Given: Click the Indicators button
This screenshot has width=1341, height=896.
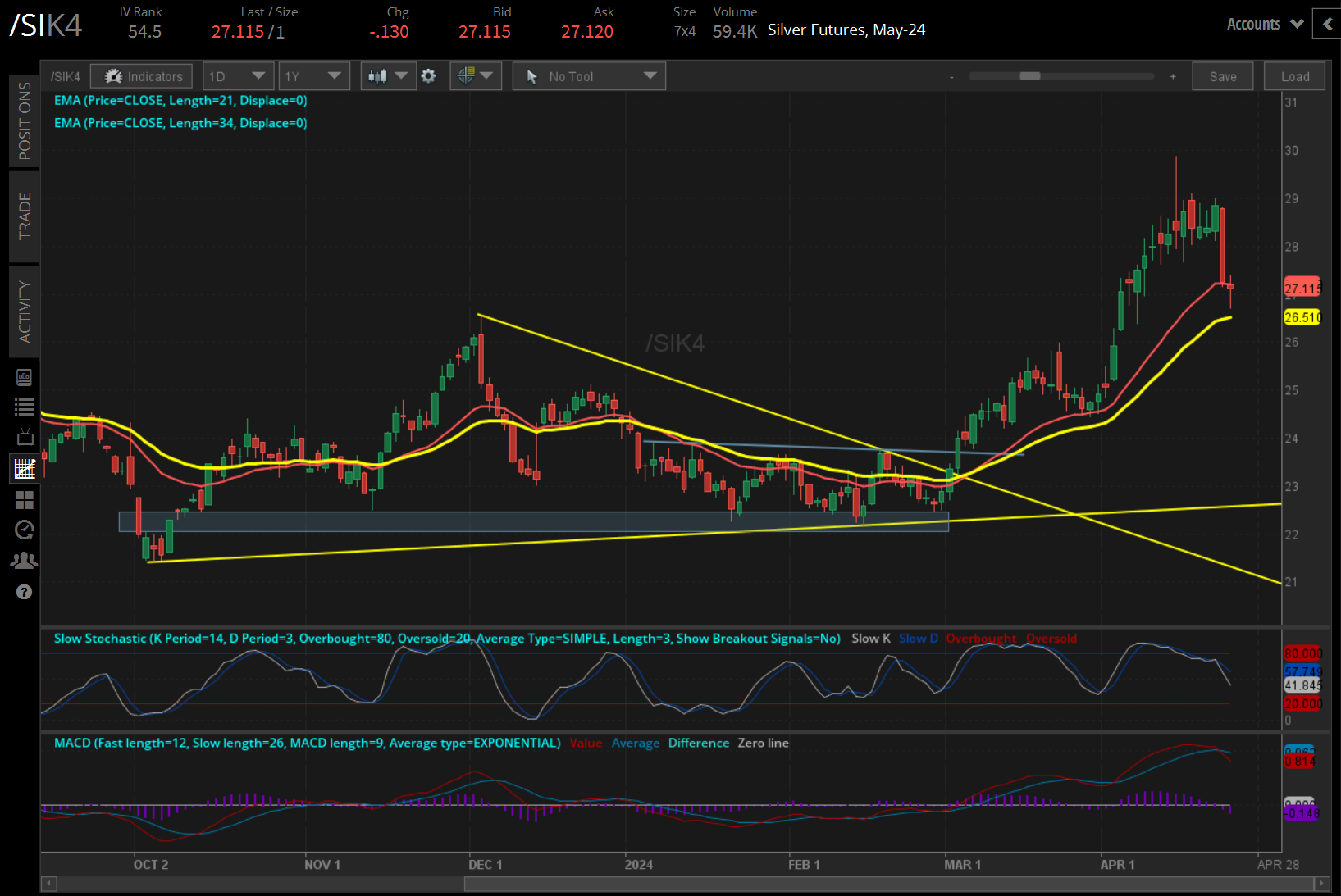Looking at the screenshot, I should [x=142, y=76].
